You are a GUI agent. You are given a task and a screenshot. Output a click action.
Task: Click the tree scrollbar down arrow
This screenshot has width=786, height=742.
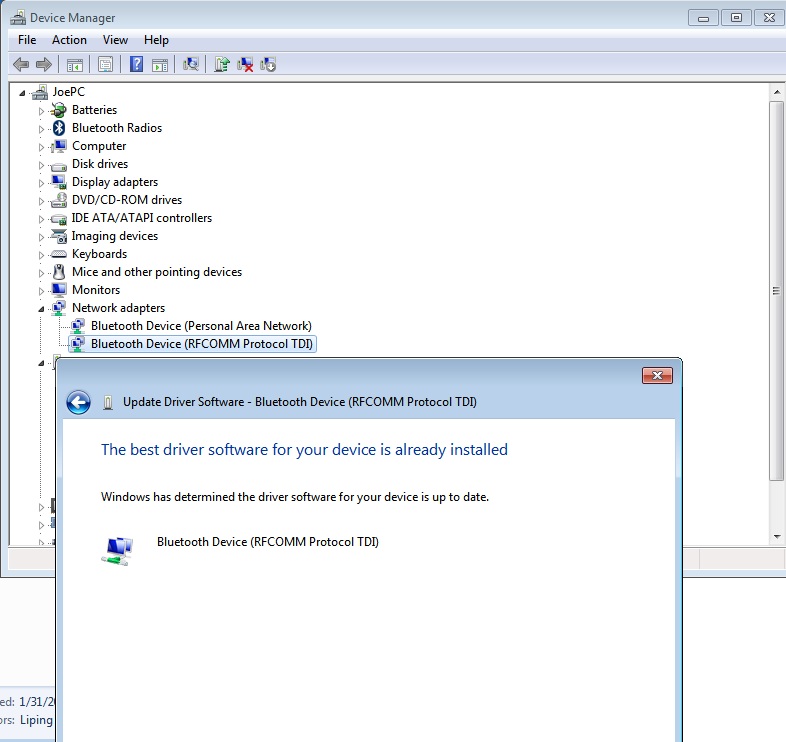click(776, 536)
